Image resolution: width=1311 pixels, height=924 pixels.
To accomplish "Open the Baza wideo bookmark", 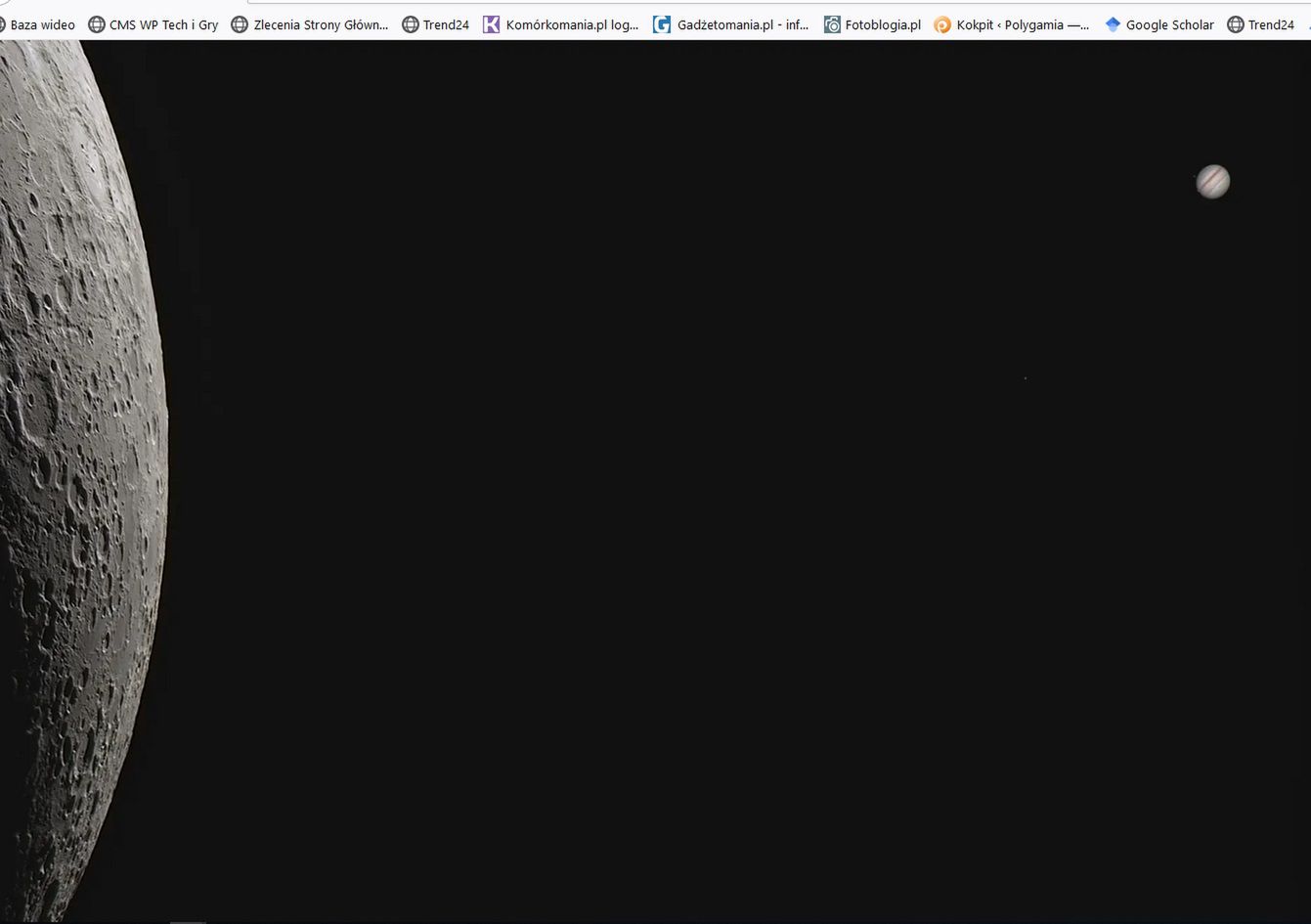I will tap(37, 24).
